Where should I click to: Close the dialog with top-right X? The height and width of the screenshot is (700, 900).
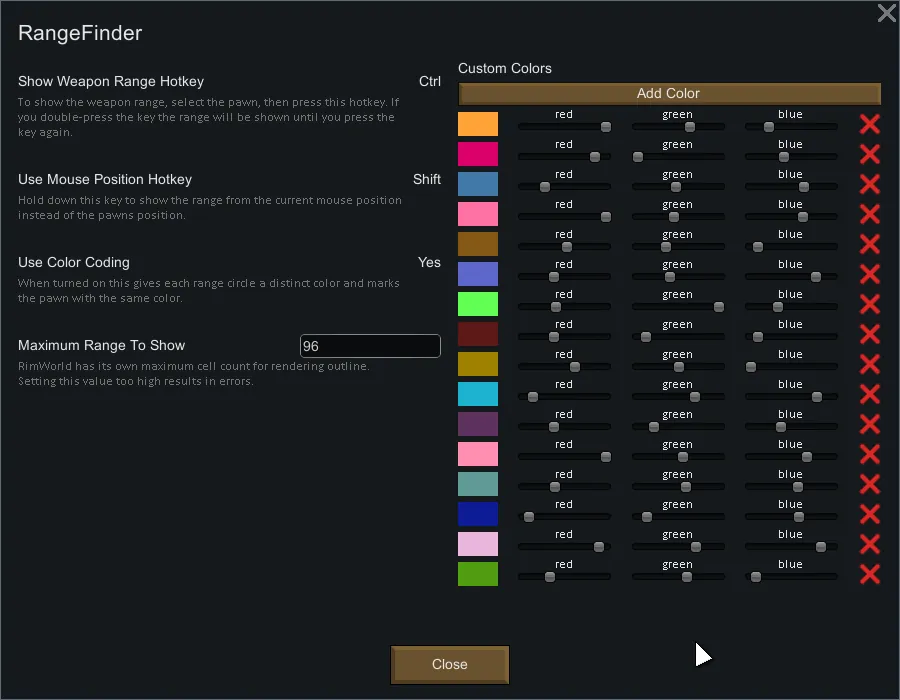click(886, 13)
